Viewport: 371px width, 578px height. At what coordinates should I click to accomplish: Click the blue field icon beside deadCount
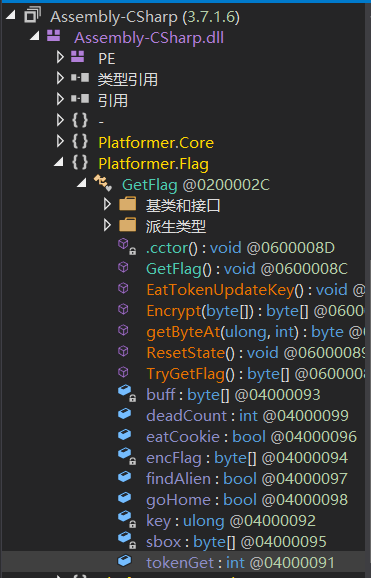(x=125, y=414)
